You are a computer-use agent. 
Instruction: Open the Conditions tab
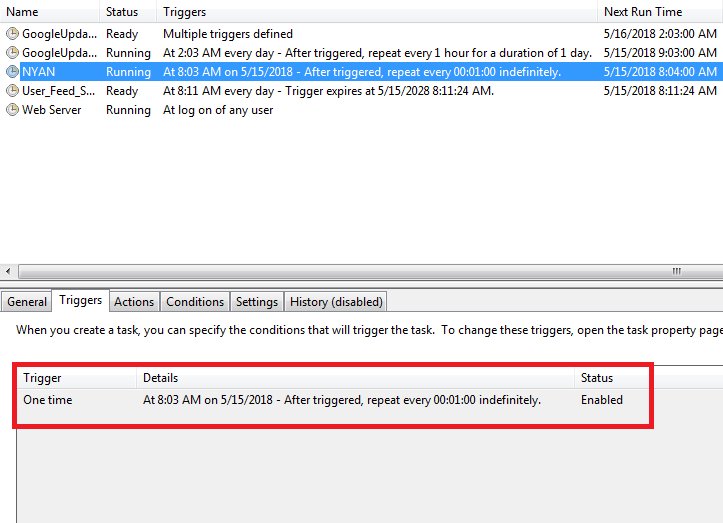click(x=195, y=302)
